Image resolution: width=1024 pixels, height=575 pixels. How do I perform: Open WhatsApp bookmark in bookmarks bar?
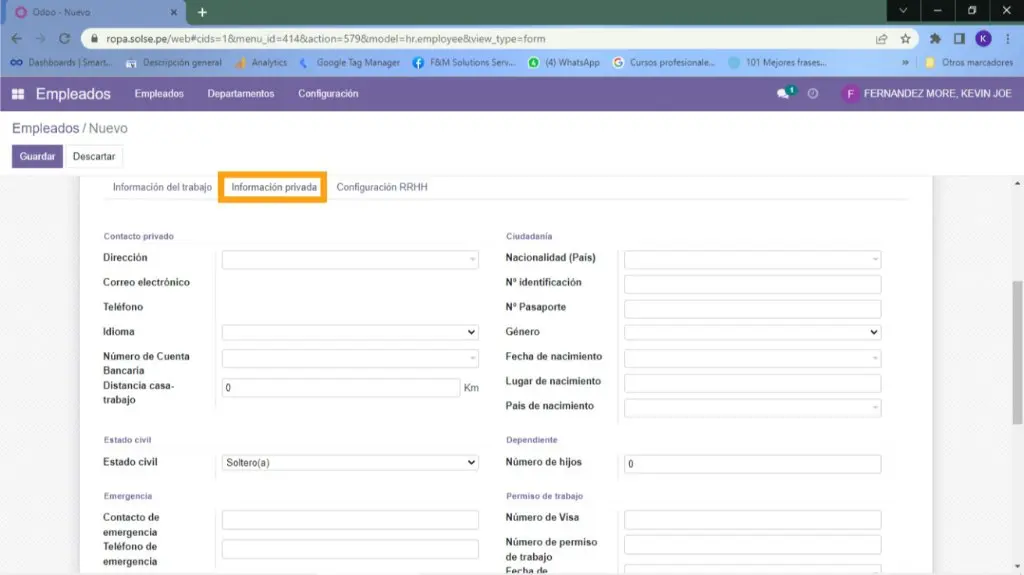pos(565,62)
